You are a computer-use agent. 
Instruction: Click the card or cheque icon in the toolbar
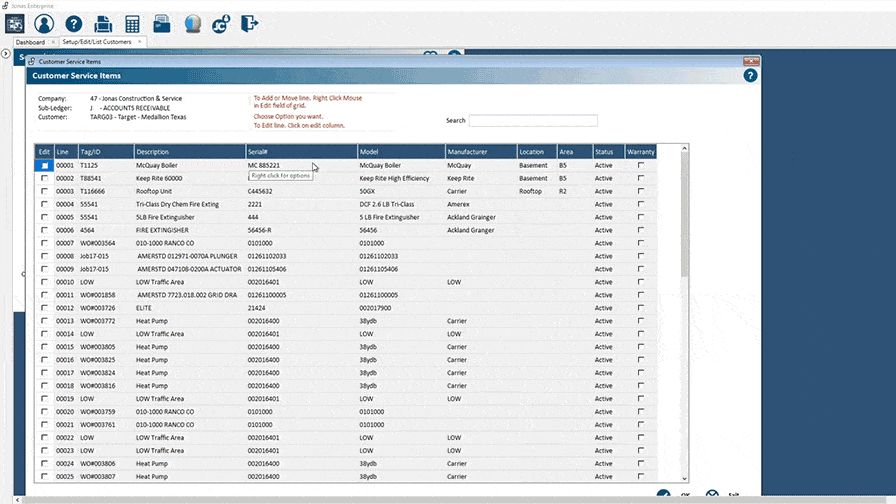[162, 24]
